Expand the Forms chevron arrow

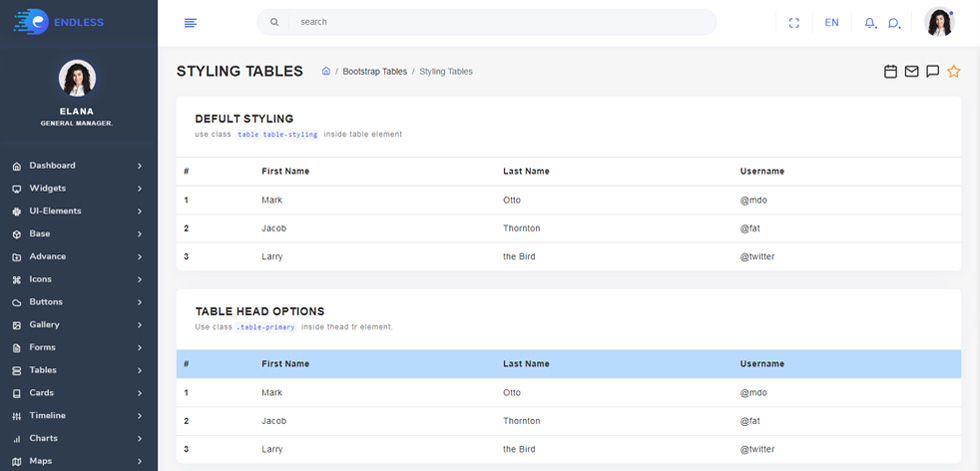pos(139,348)
